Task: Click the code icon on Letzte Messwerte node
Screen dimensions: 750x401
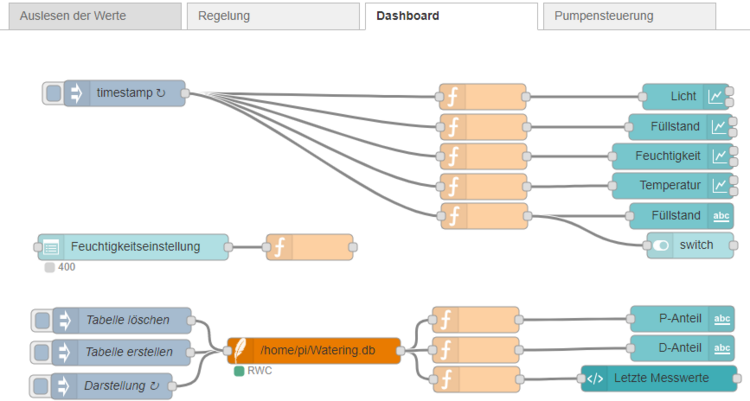Action: click(x=595, y=378)
